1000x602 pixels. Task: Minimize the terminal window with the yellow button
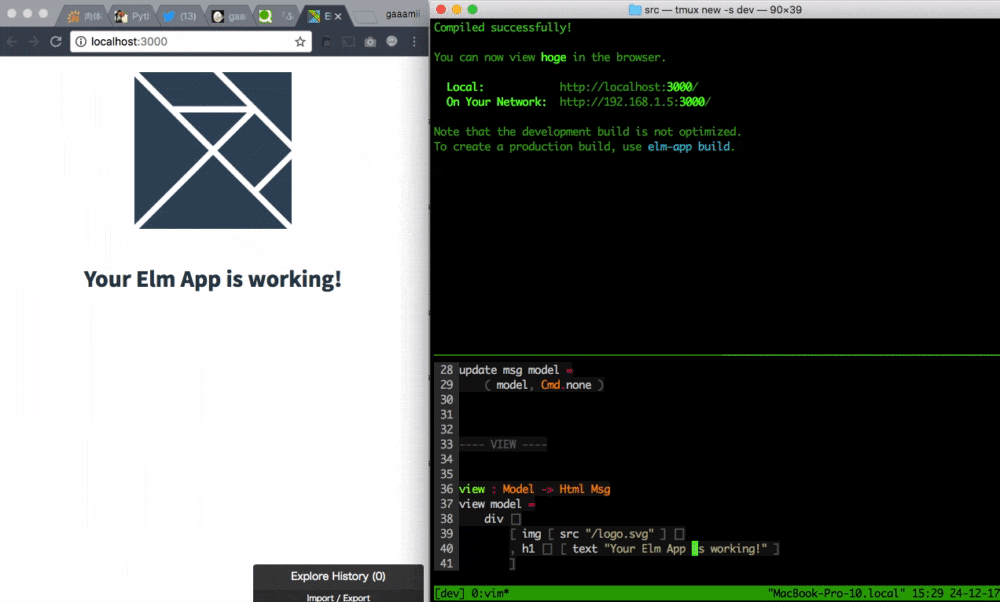click(457, 10)
